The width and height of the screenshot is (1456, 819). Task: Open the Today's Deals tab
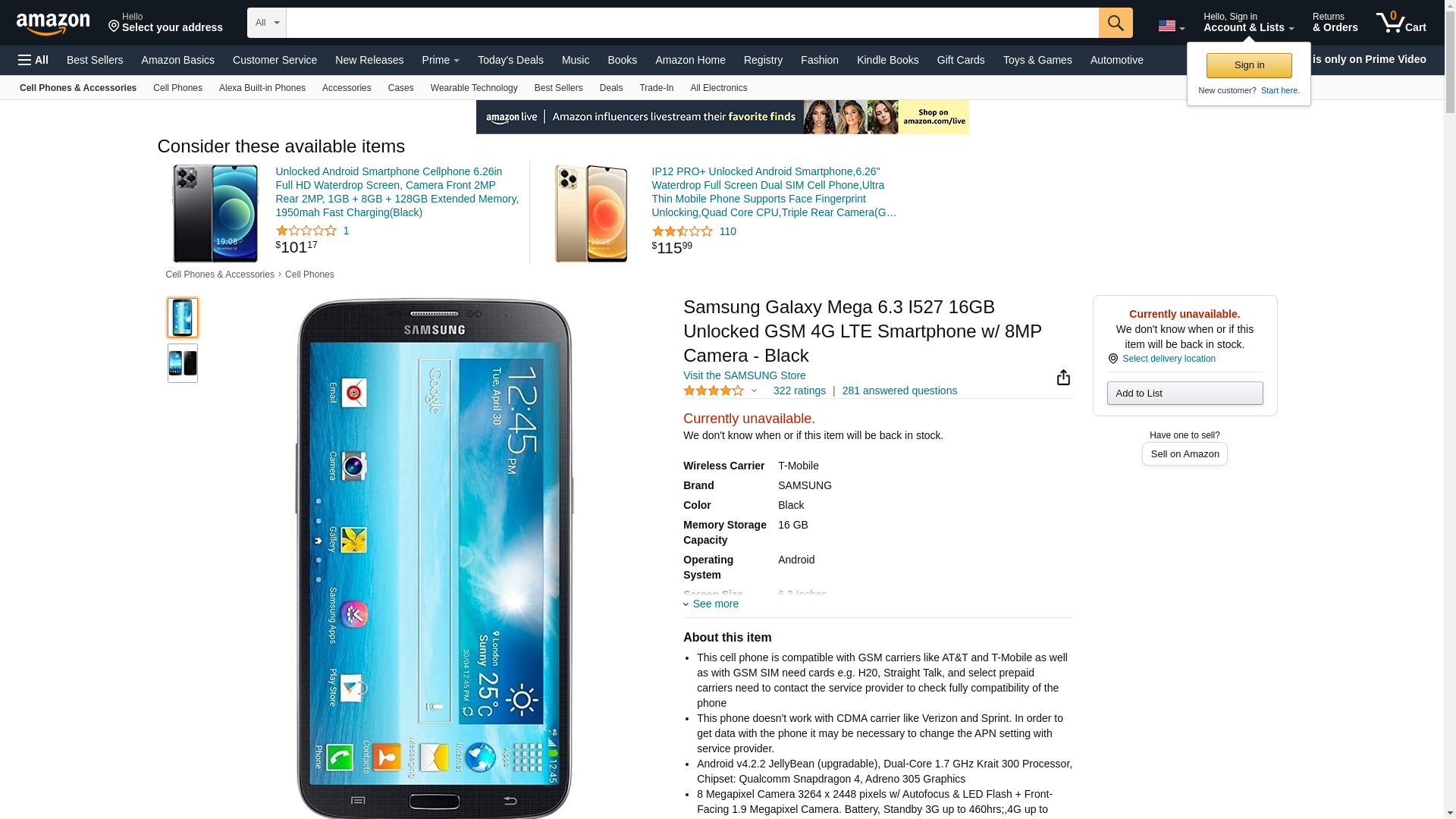point(510,60)
